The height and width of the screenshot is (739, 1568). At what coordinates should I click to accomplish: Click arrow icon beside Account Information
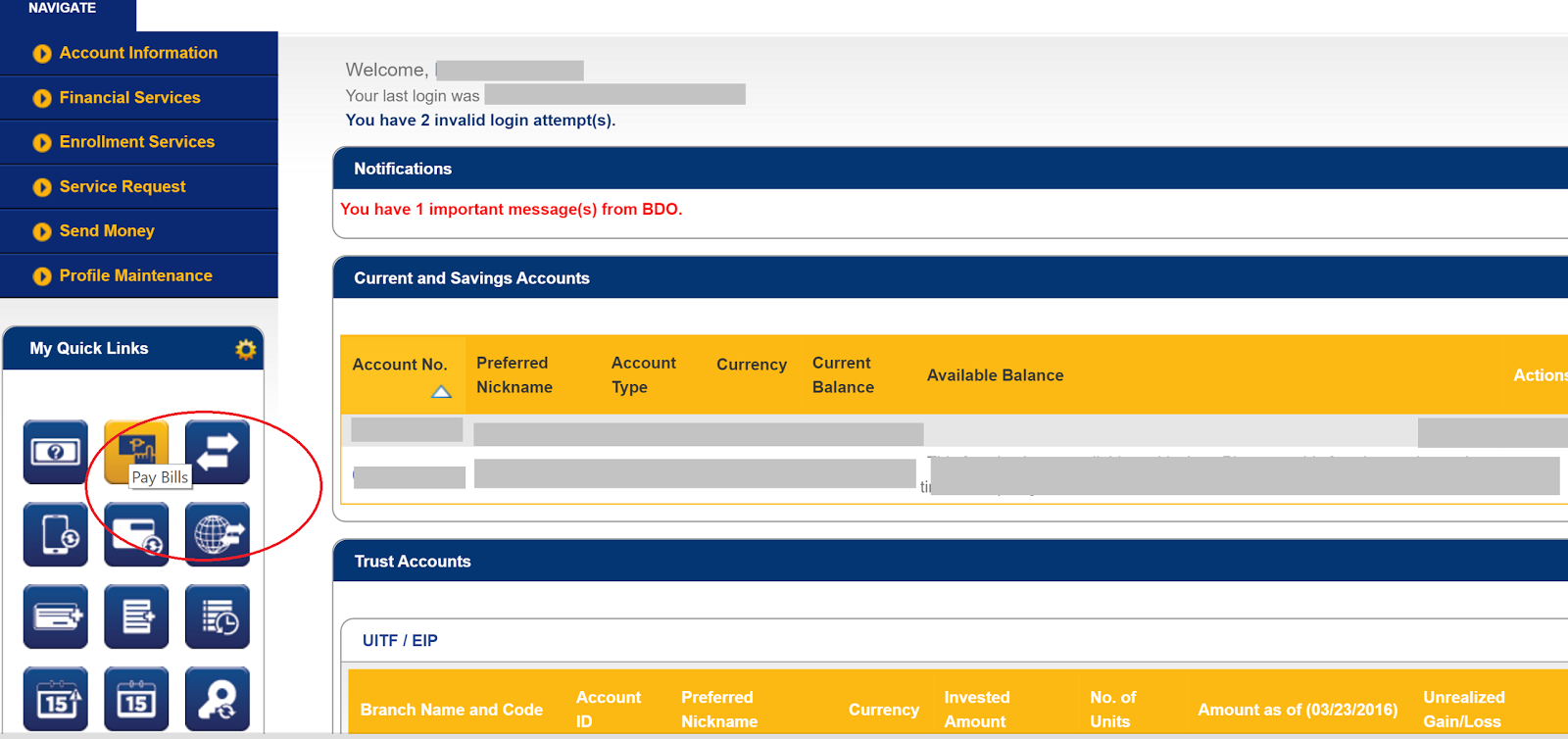(42, 54)
